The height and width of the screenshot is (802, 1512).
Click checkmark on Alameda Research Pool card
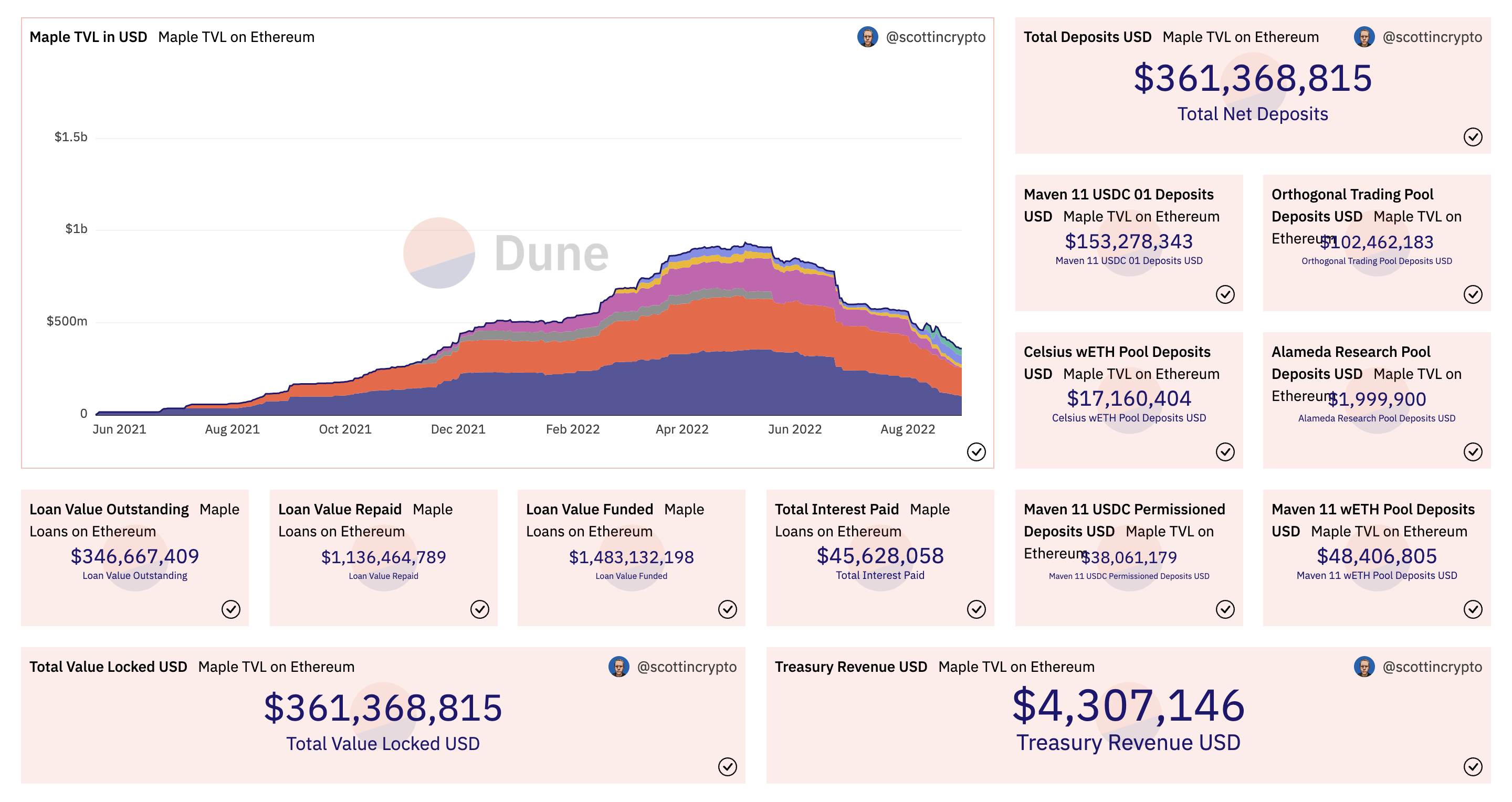[1473, 452]
